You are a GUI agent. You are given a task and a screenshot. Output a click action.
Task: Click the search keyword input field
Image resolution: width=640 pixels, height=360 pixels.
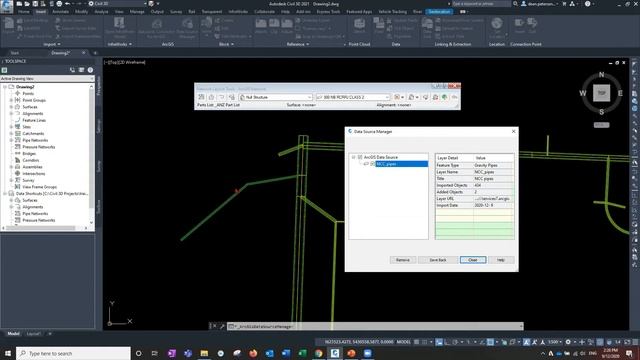coord(481,4)
